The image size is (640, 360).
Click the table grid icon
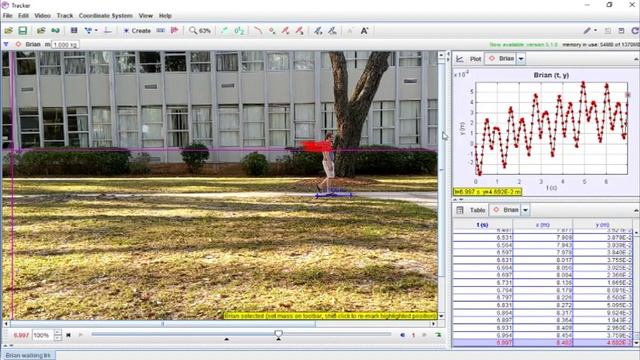460,210
